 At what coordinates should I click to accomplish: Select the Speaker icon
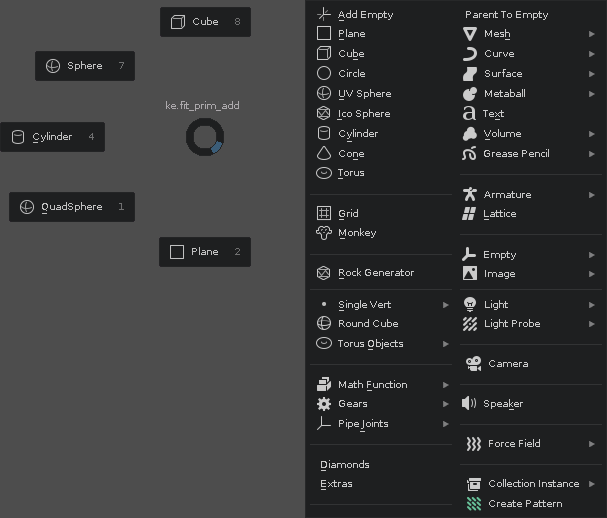coord(469,404)
